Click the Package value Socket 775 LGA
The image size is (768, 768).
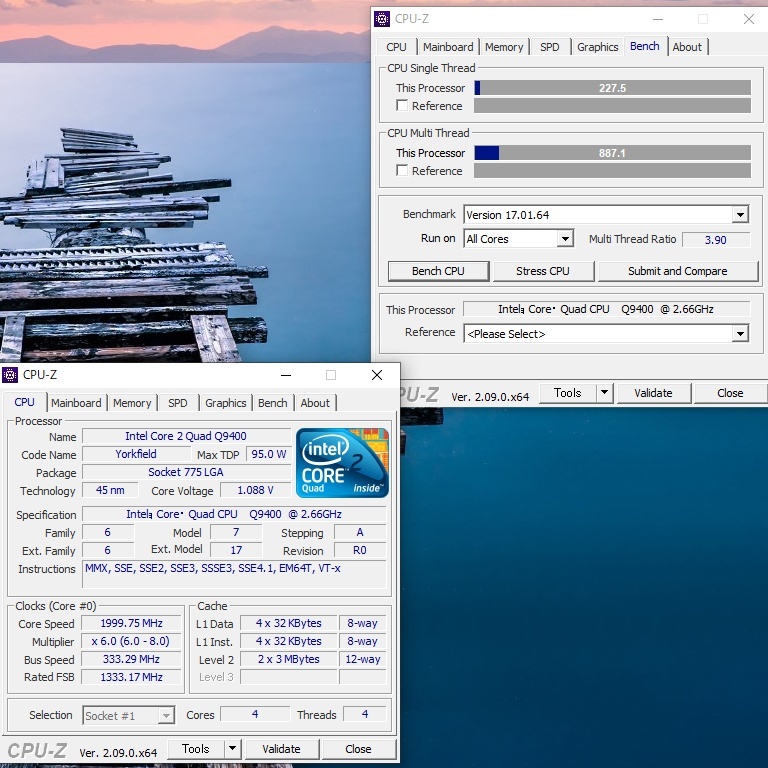186,472
